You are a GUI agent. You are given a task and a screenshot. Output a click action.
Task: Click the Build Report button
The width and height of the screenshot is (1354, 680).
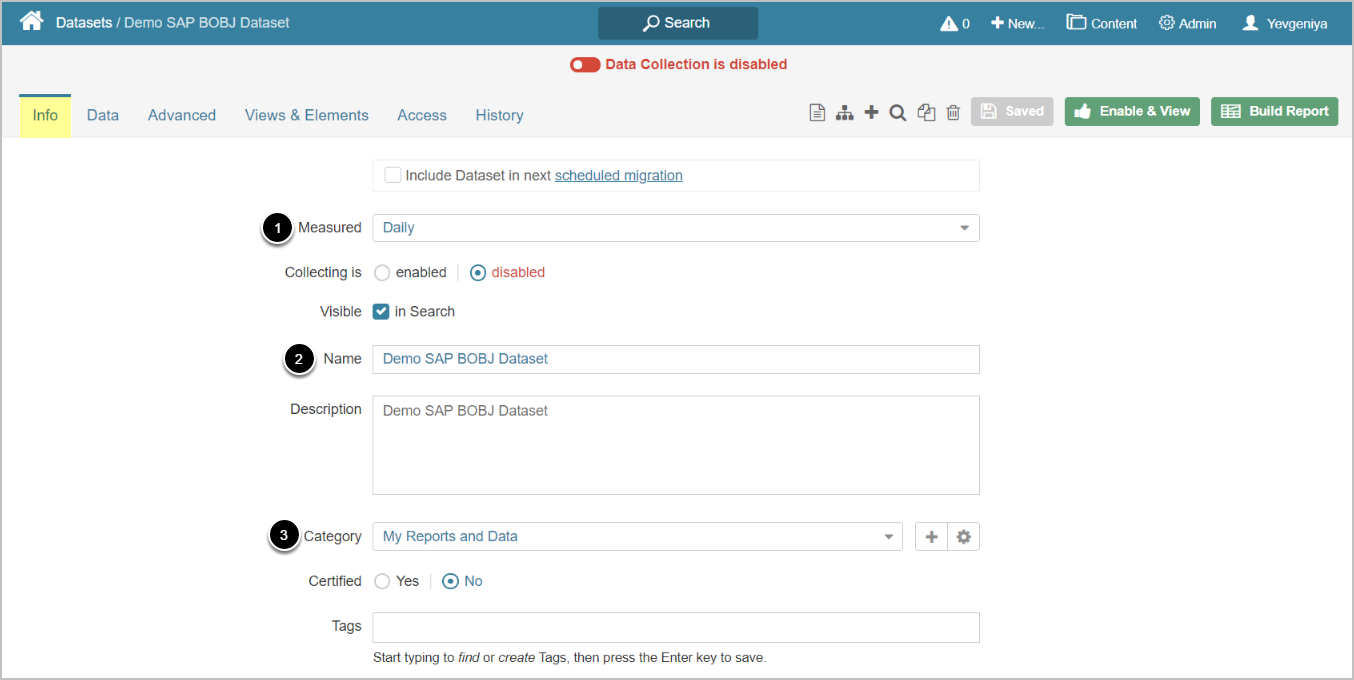tap(1274, 111)
